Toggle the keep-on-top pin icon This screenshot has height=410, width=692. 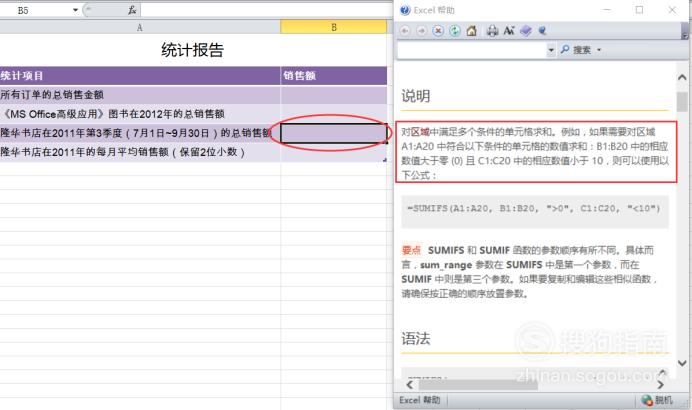[x=542, y=30]
